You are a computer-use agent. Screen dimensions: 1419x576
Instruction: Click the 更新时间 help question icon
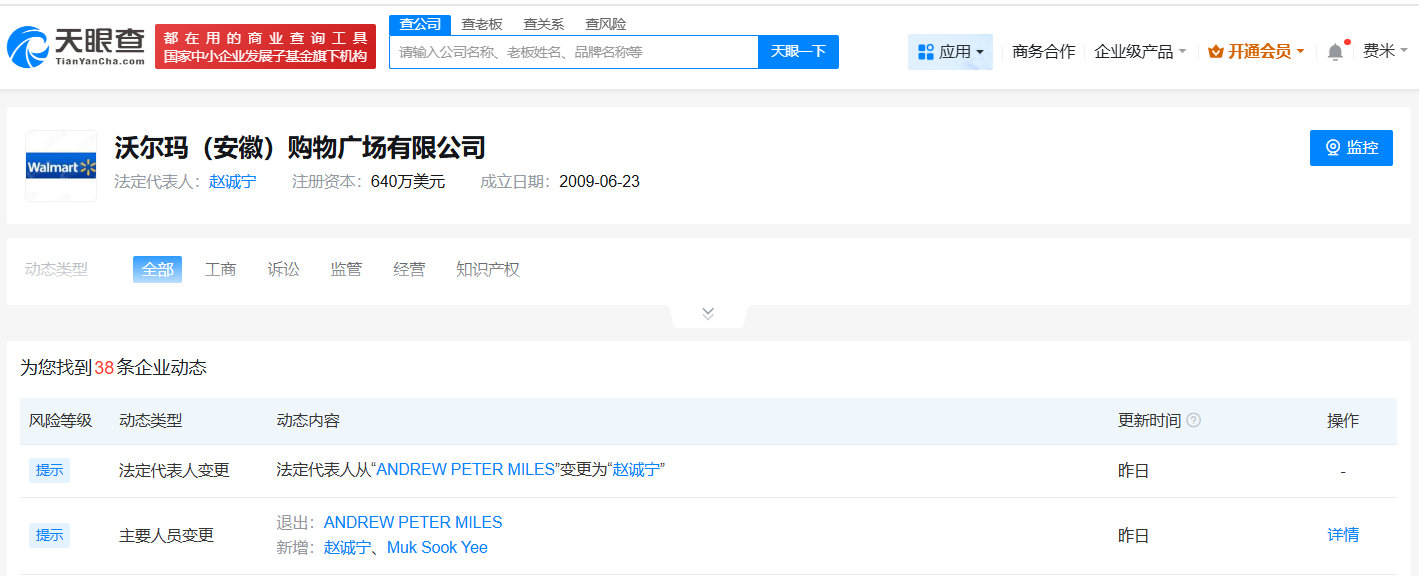point(1193,421)
